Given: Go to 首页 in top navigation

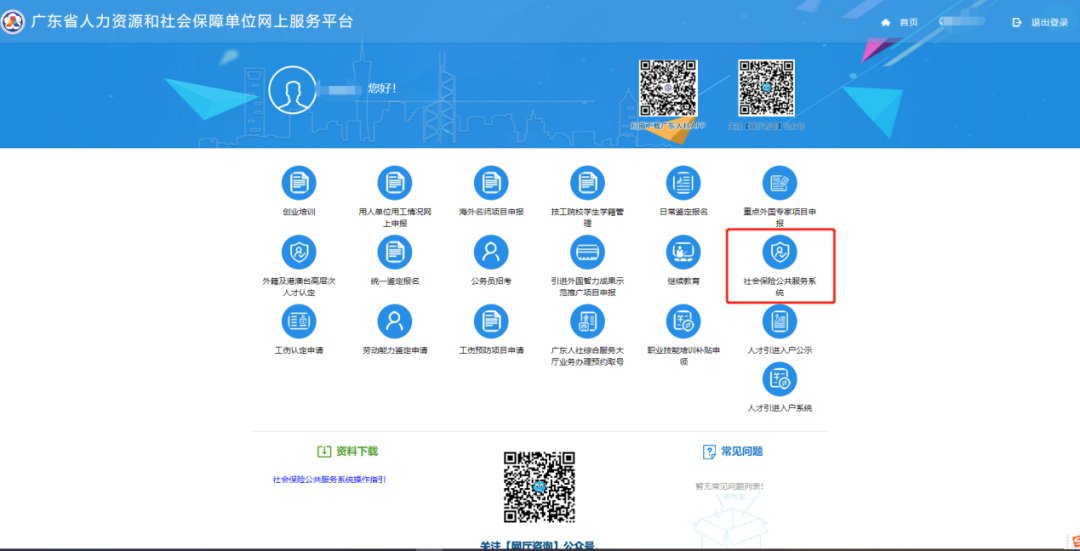Looking at the screenshot, I should pyautogui.click(x=900, y=22).
